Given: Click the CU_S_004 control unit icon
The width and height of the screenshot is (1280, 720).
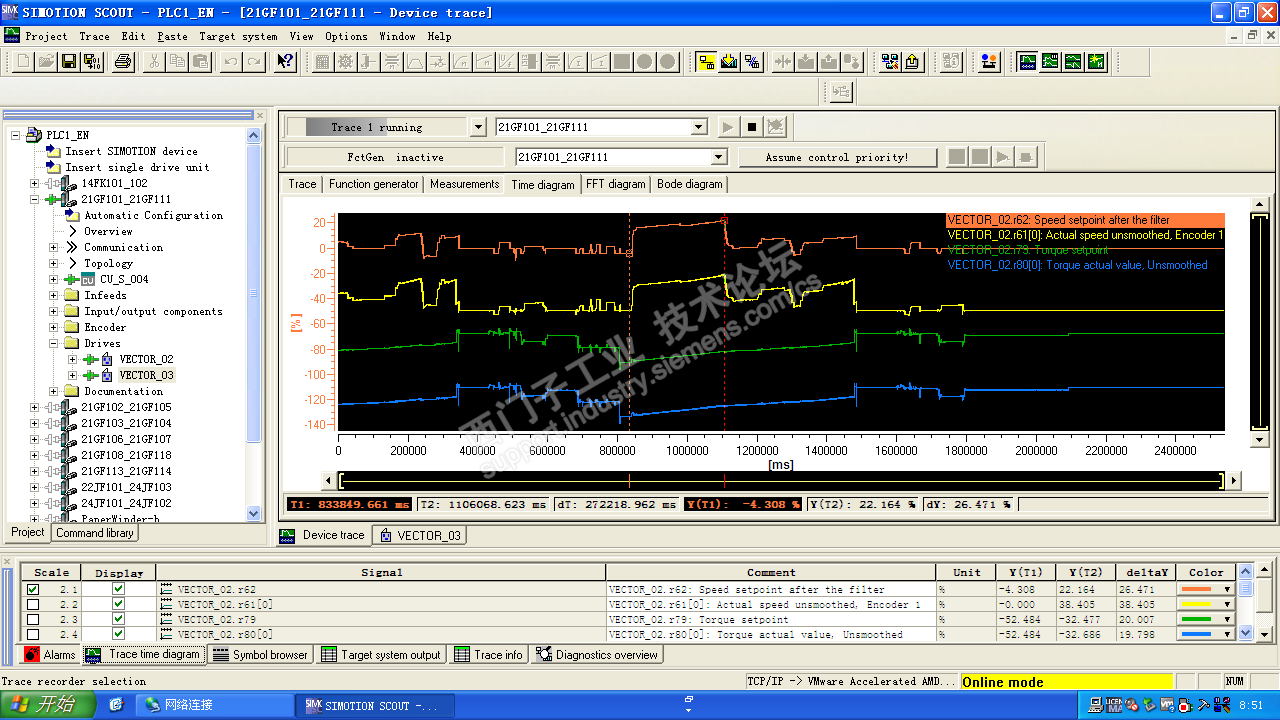Looking at the screenshot, I should [x=86, y=279].
